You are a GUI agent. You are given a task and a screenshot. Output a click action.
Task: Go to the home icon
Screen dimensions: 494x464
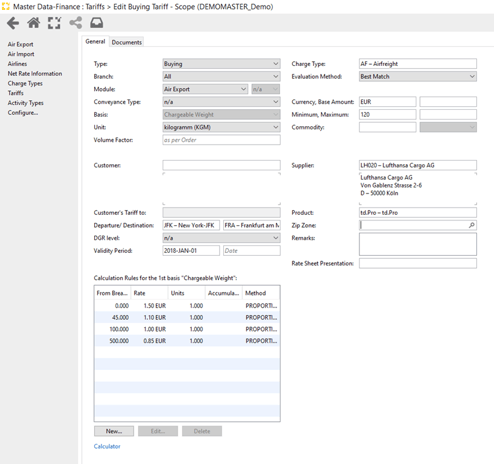pyautogui.click(x=34, y=23)
